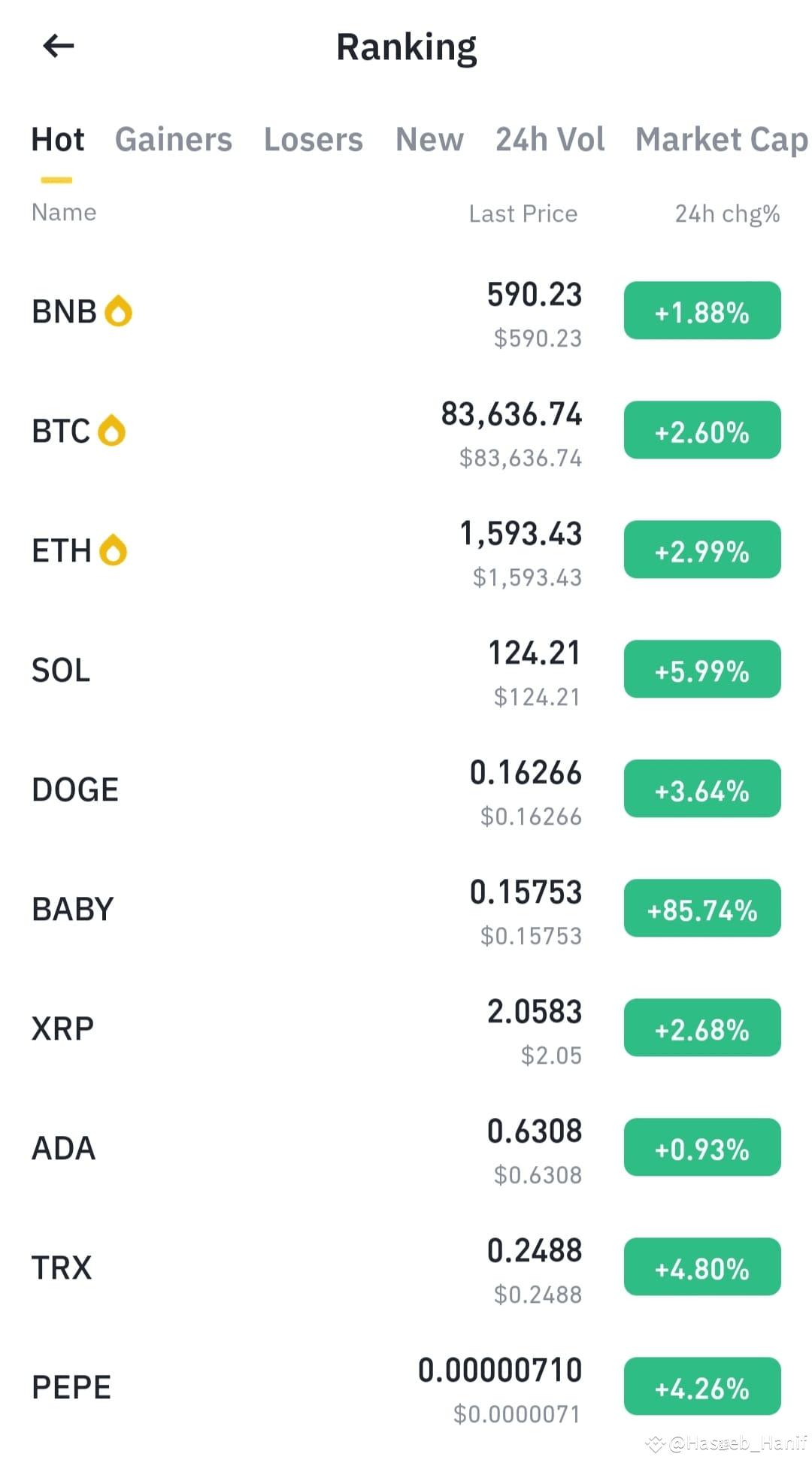Switch to the Gainers tab
812x1460 pixels.
click(174, 140)
